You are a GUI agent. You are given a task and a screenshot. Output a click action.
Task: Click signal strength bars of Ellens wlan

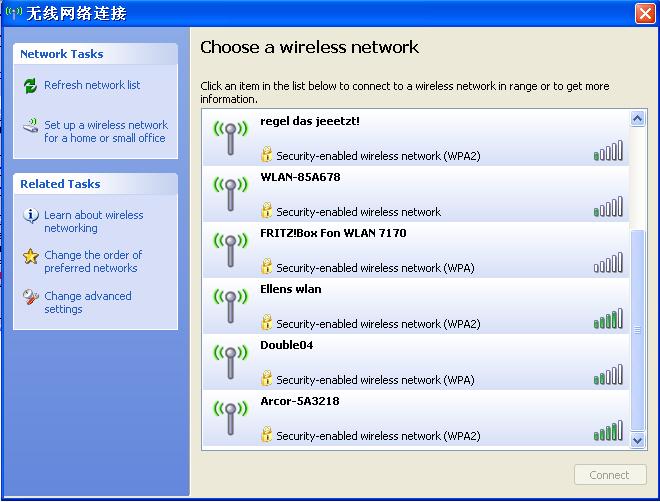[x=608, y=319]
